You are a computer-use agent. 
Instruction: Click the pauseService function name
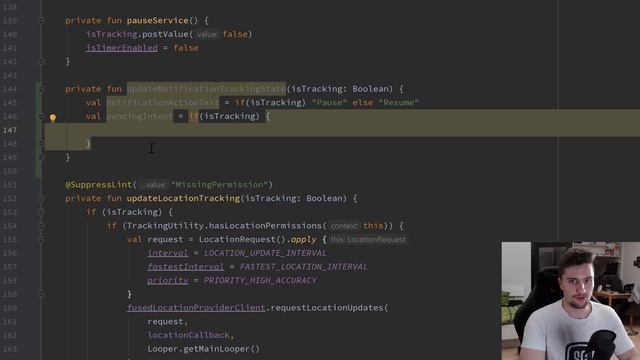[158, 20]
